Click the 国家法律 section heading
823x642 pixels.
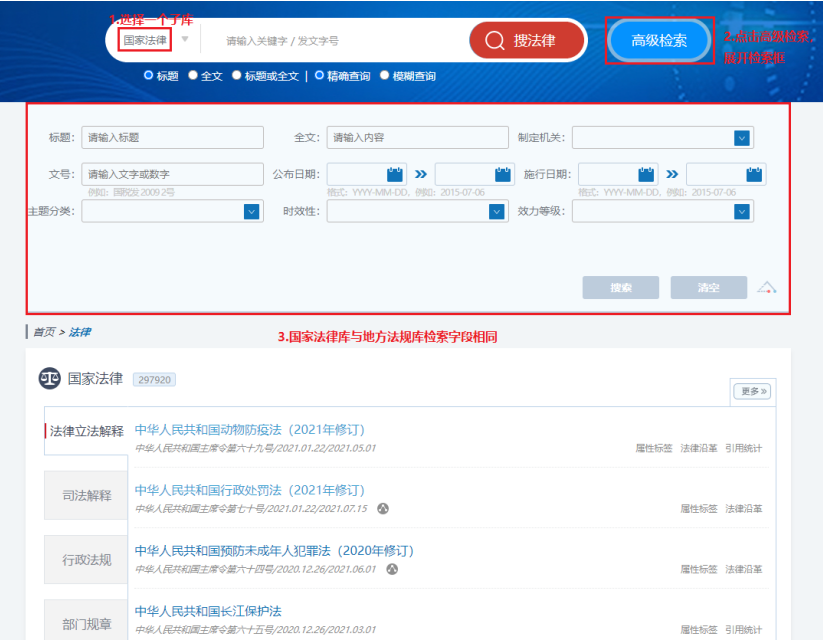pyautogui.click(x=95, y=378)
